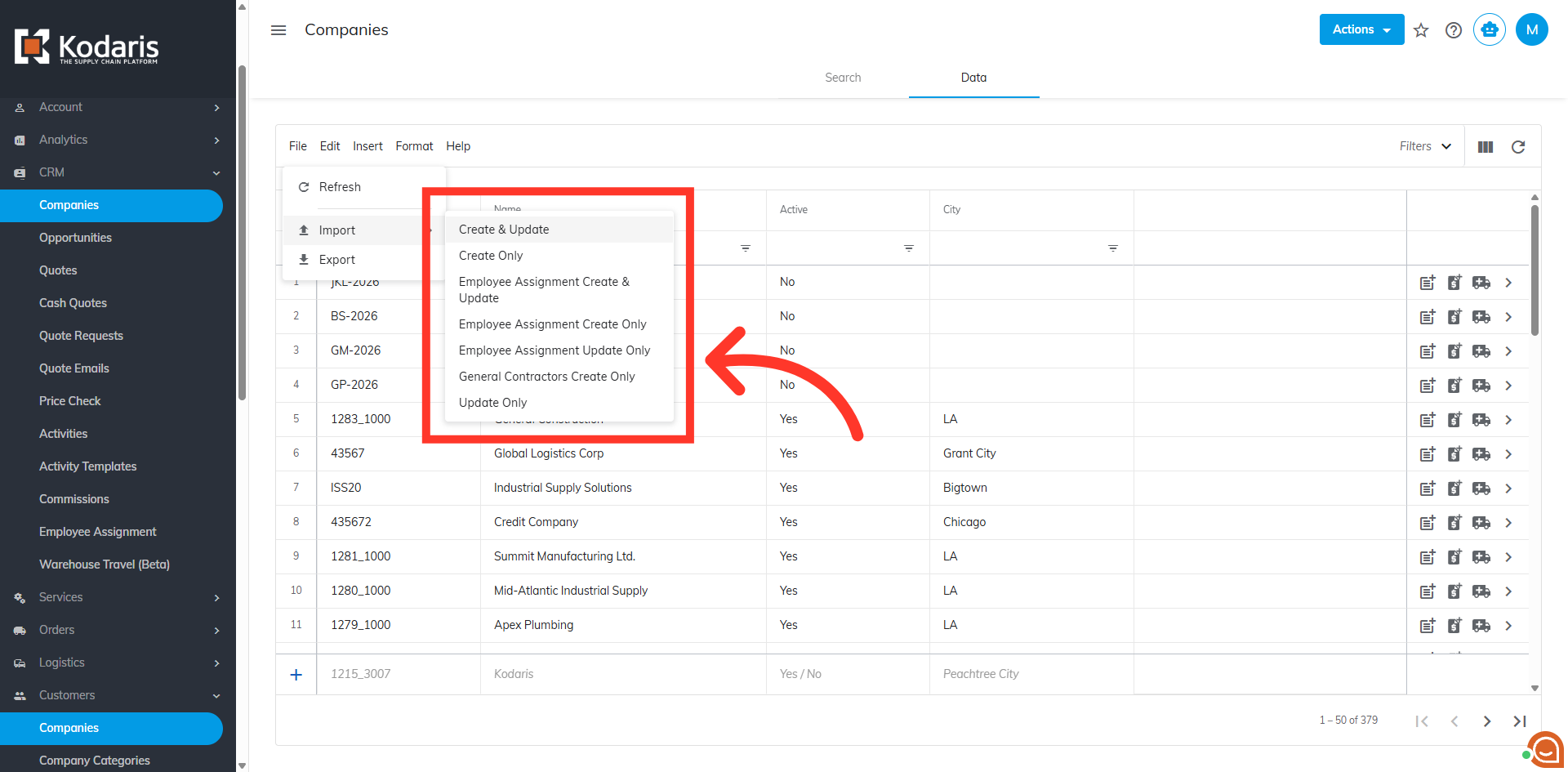1568x772 pixels.
Task: Open the help question mark icon
Action: (x=1454, y=30)
